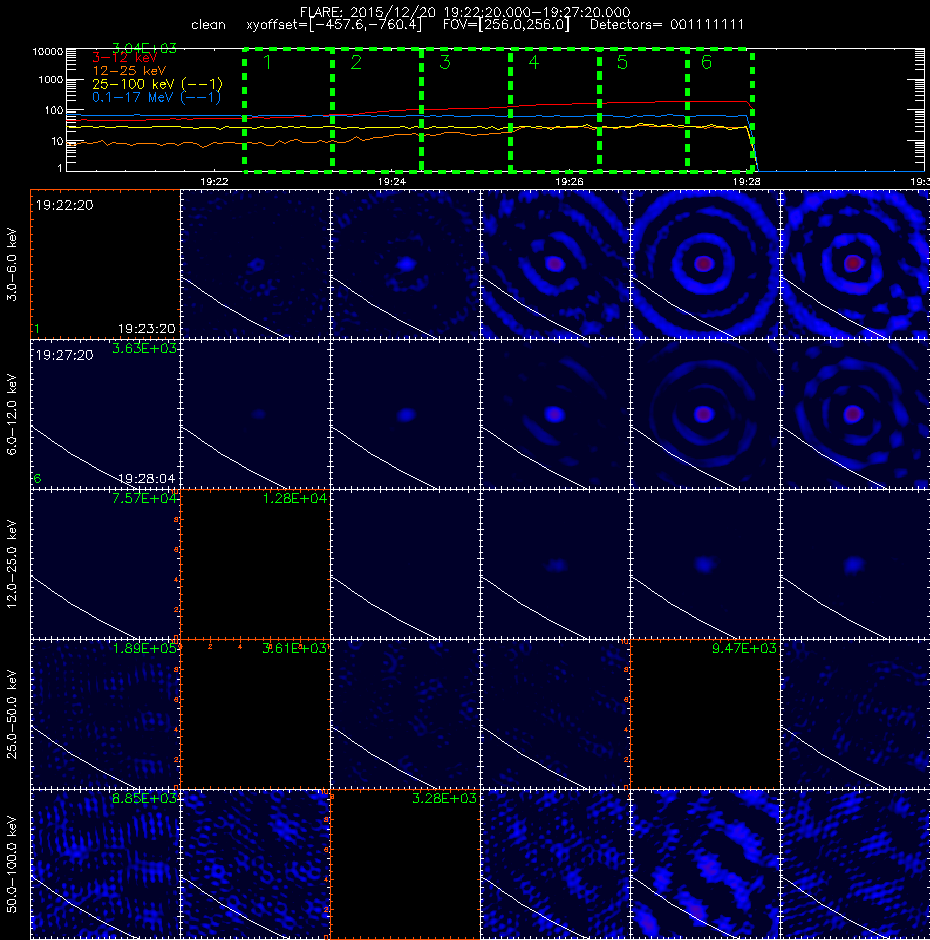Open the 6.0-12.0 keV image for interval 6
Viewport: 930px width, 940px height.
856,414
